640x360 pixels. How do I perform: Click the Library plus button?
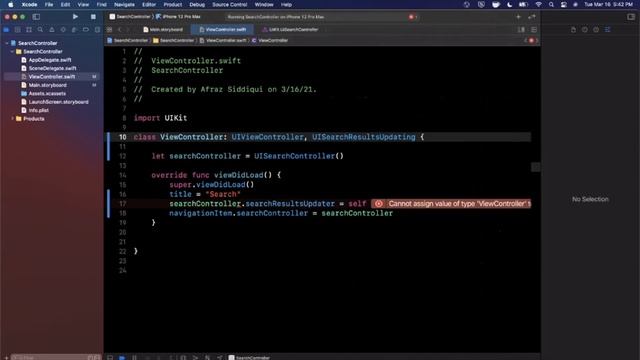[x=518, y=17]
